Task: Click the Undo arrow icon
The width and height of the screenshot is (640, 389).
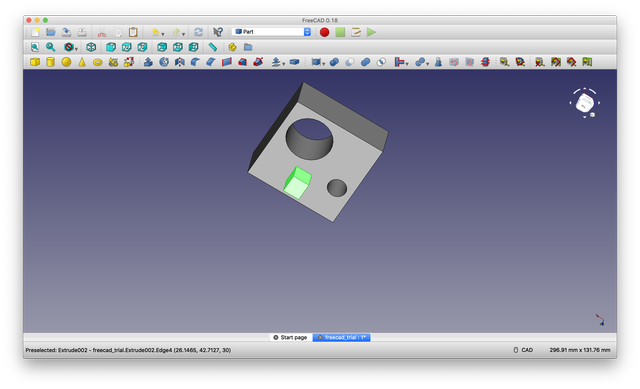Action: [155, 32]
